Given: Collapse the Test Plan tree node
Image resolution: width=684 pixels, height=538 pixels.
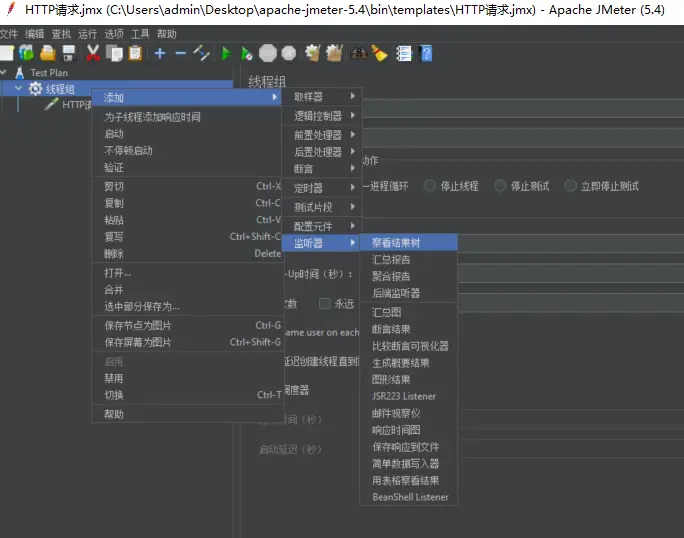Looking at the screenshot, I should (5, 73).
